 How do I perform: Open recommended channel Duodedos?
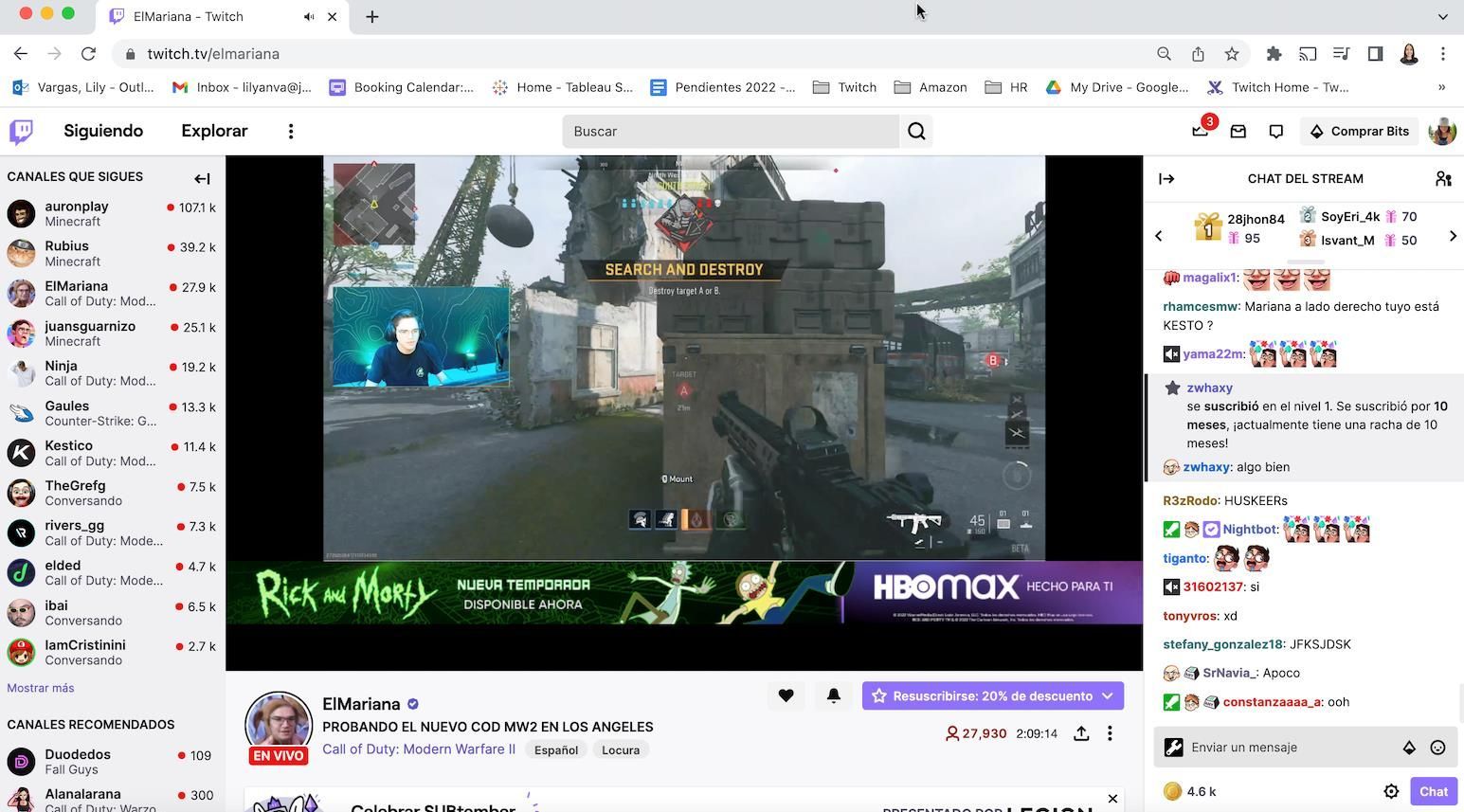(112, 762)
